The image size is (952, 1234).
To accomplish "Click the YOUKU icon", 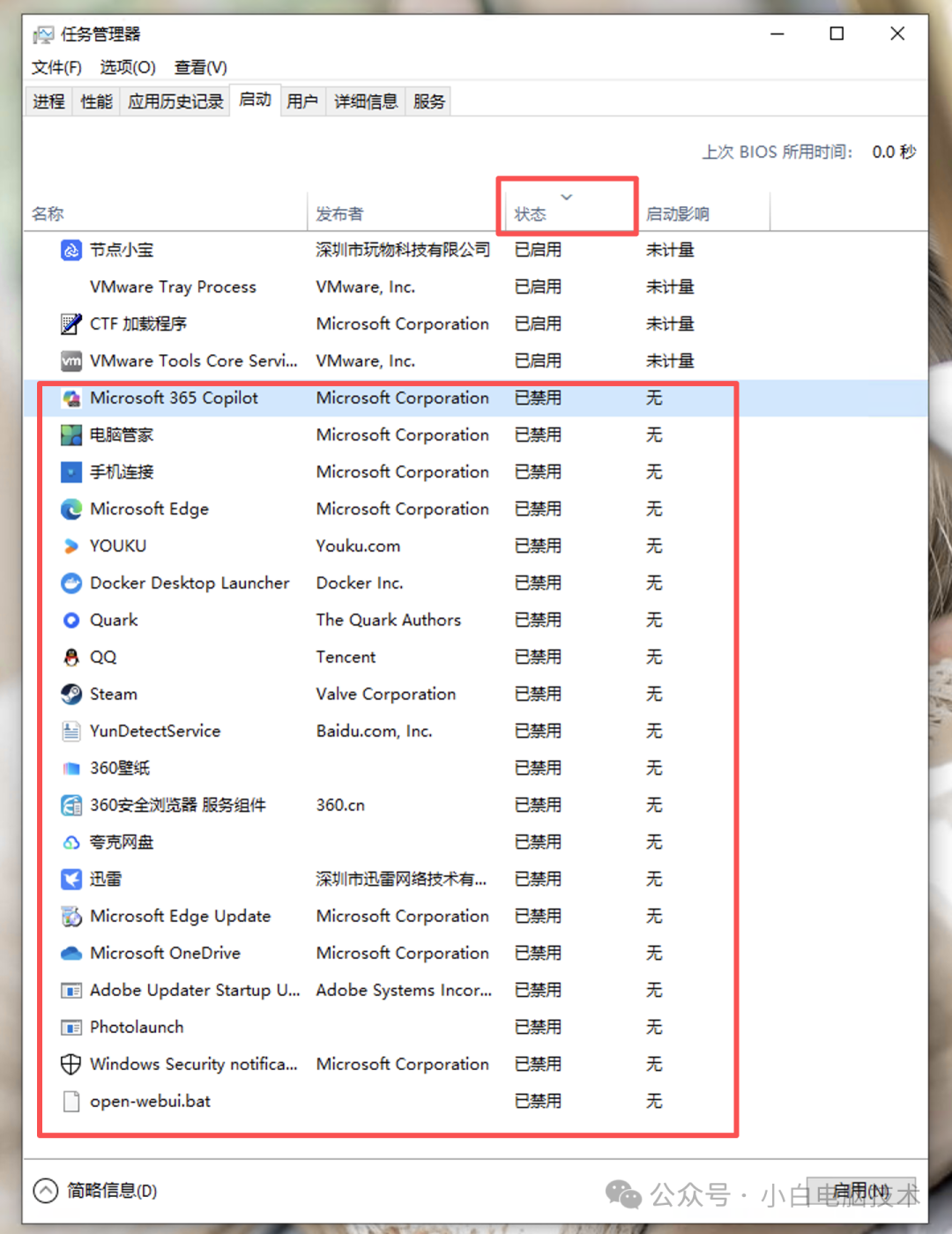I will coord(71,546).
